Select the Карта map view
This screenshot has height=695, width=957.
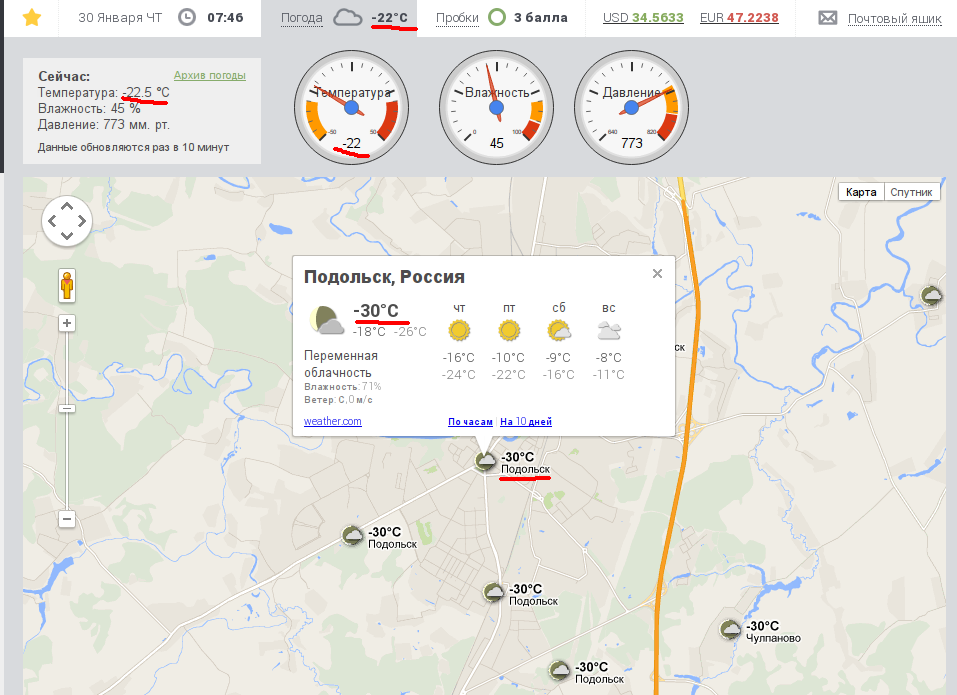point(860,192)
